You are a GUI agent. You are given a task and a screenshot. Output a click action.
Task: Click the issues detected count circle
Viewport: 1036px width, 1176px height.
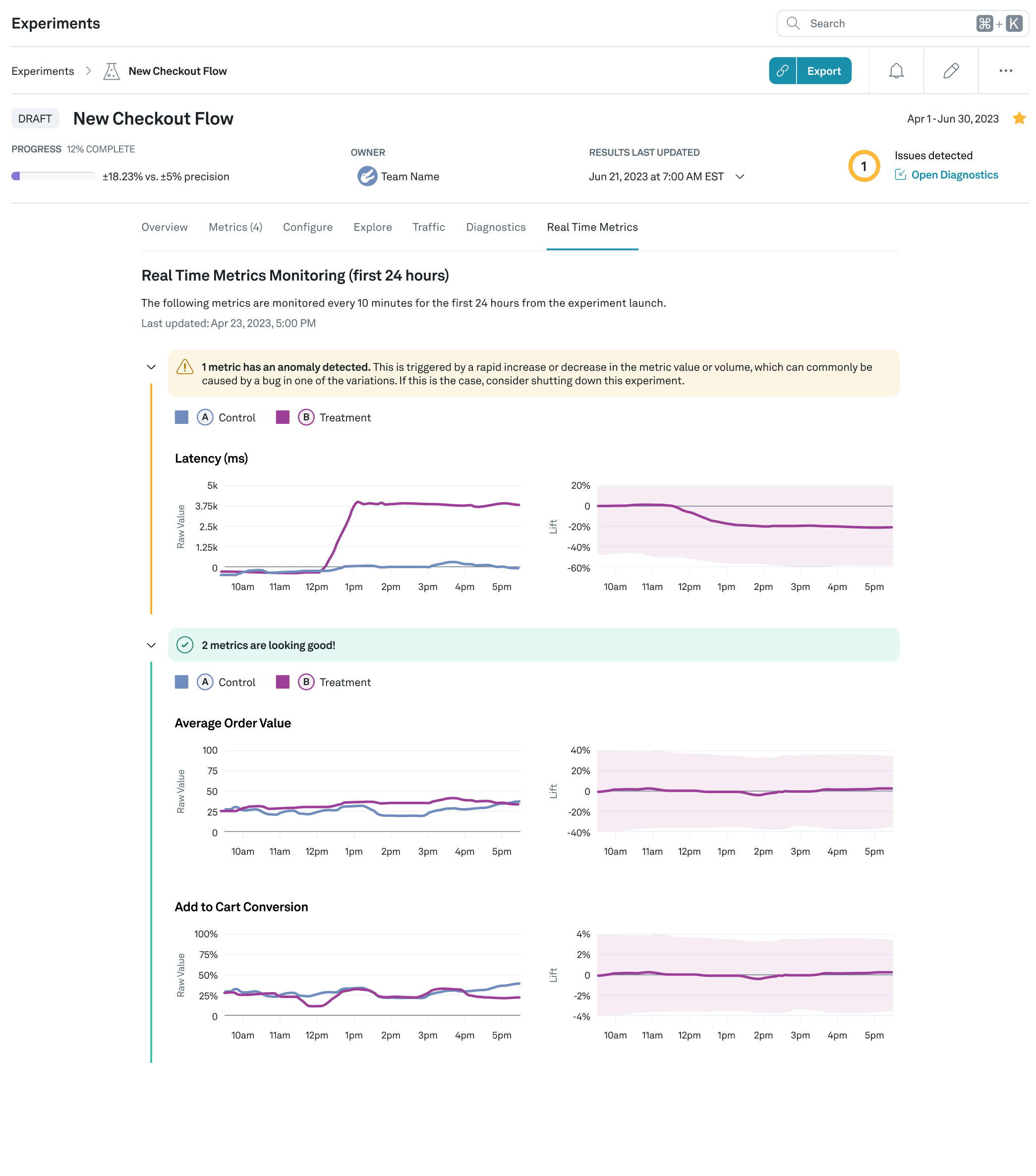click(863, 166)
